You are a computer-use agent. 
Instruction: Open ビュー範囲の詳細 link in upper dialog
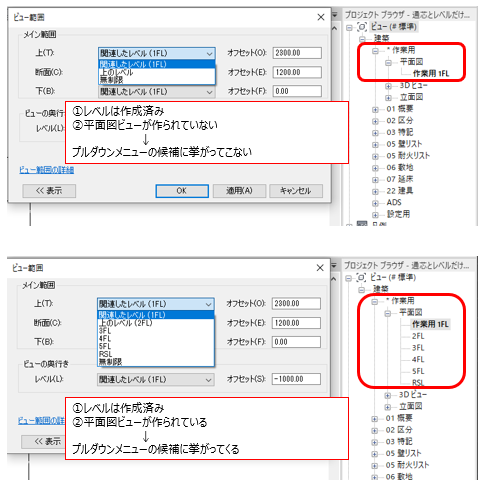click(47, 170)
